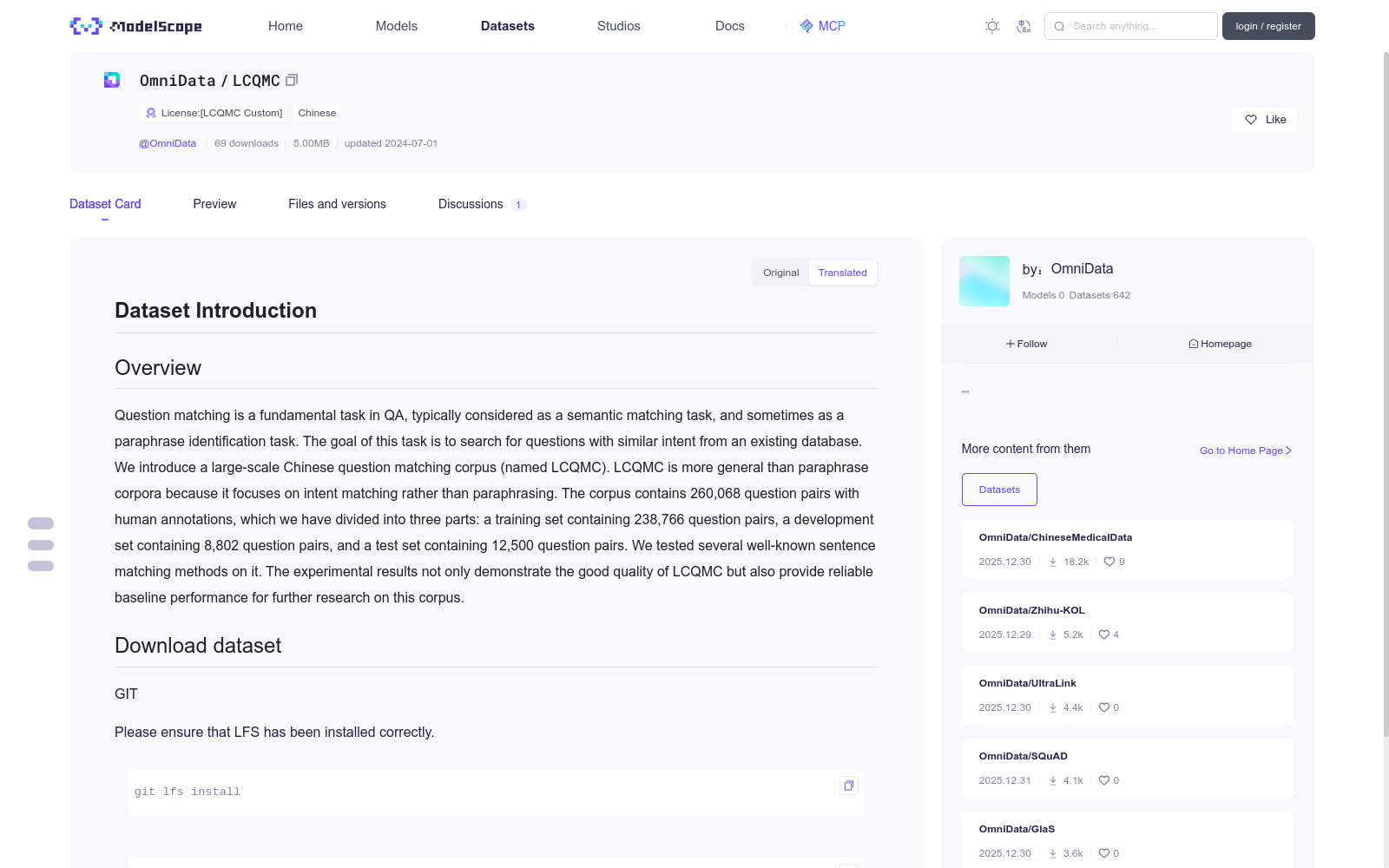Click the download icon on GlaS card
Image resolution: width=1389 pixels, height=868 pixels.
(x=1053, y=853)
